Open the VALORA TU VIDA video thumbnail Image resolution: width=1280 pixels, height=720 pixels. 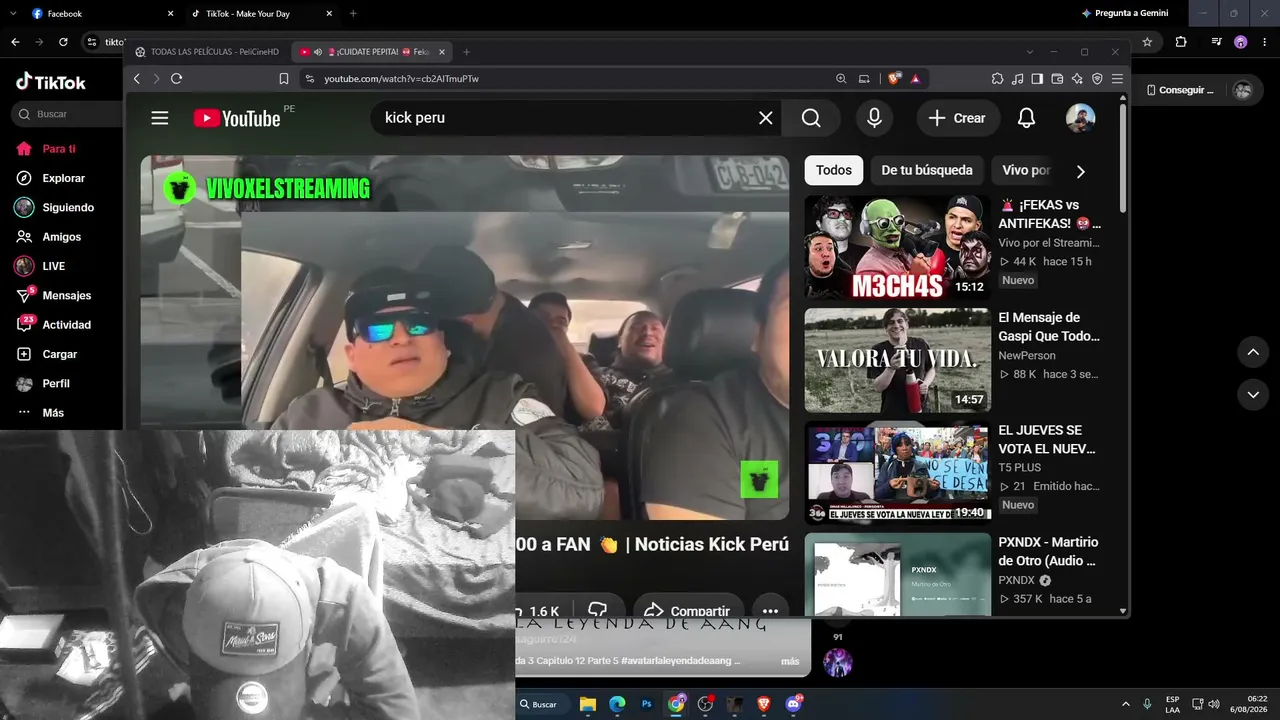point(898,359)
